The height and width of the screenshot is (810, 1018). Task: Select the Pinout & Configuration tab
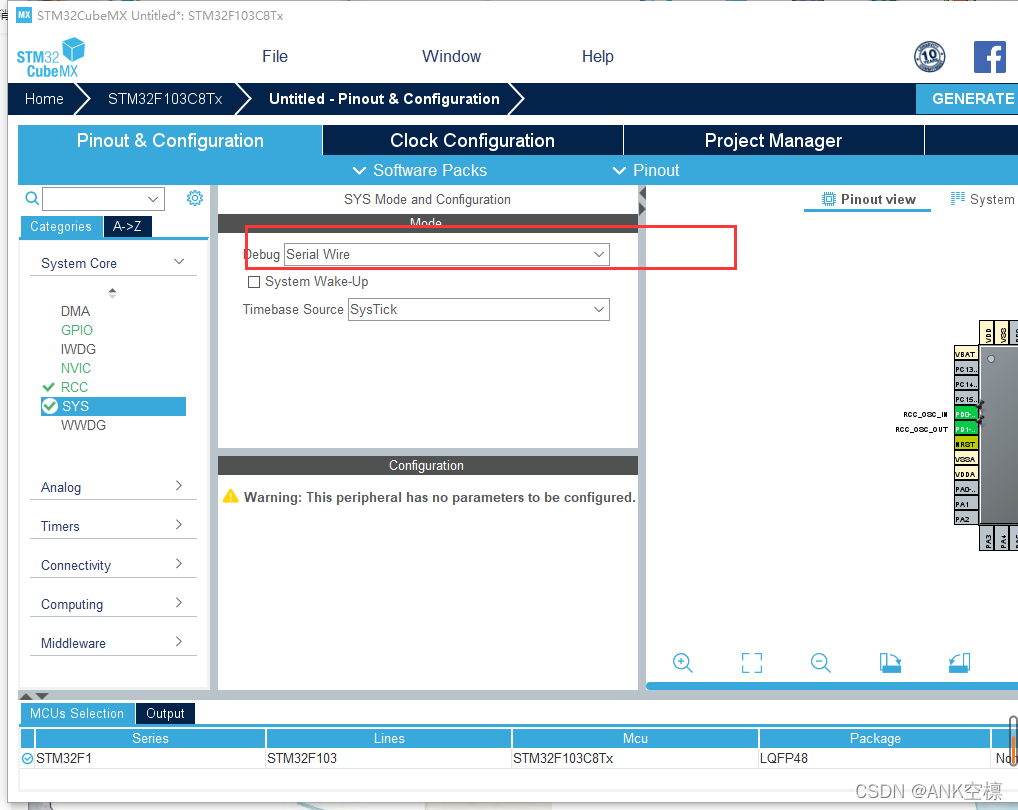click(x=170, y=140)
